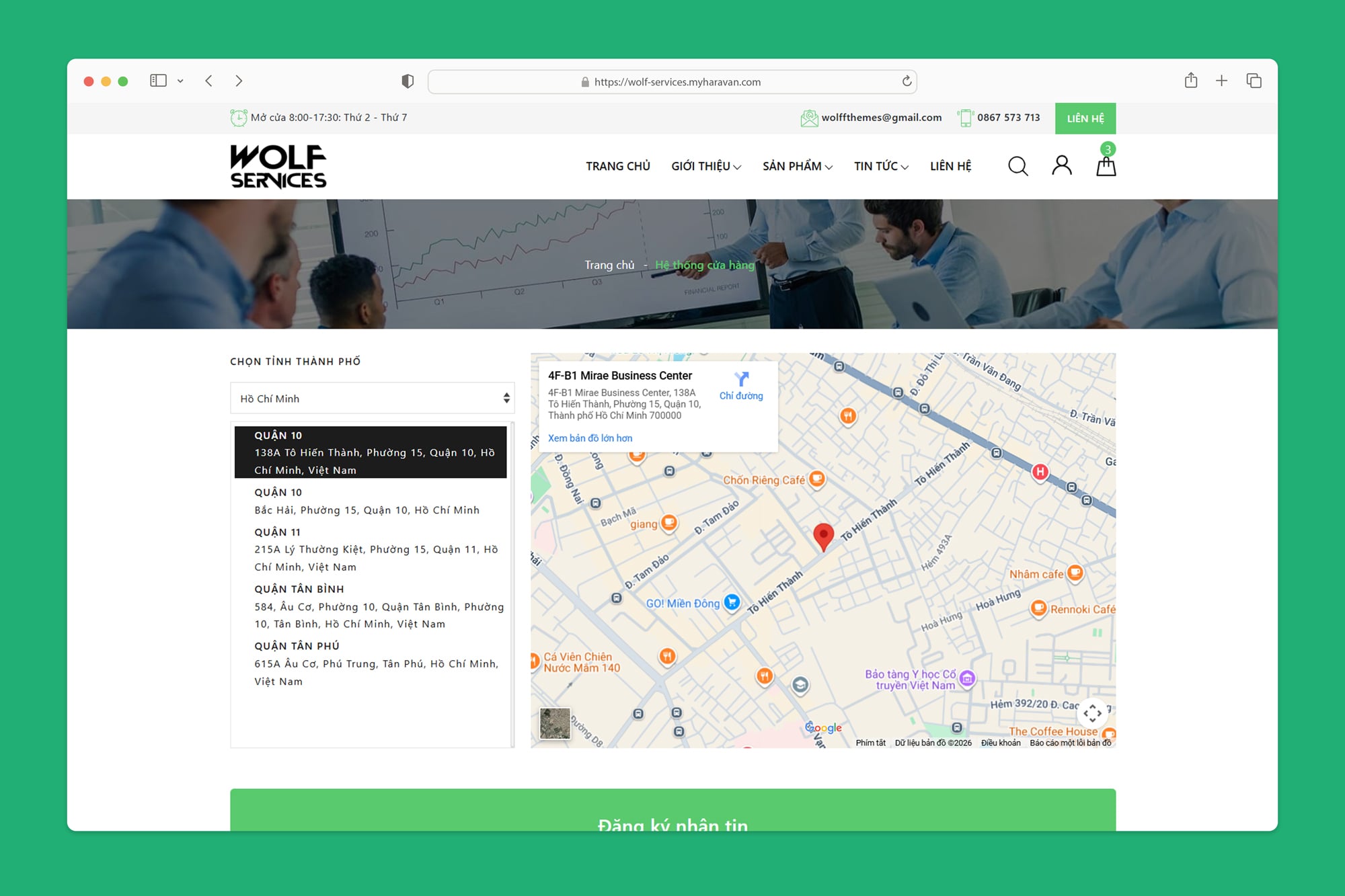
Task: Switch map to satellite layer thumbnail
Action: tap(555, 723)
